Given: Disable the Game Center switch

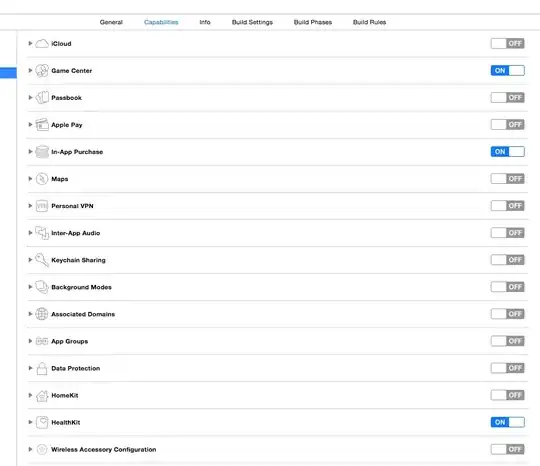Looking at the screenshot, I should (x=507, y=71).
